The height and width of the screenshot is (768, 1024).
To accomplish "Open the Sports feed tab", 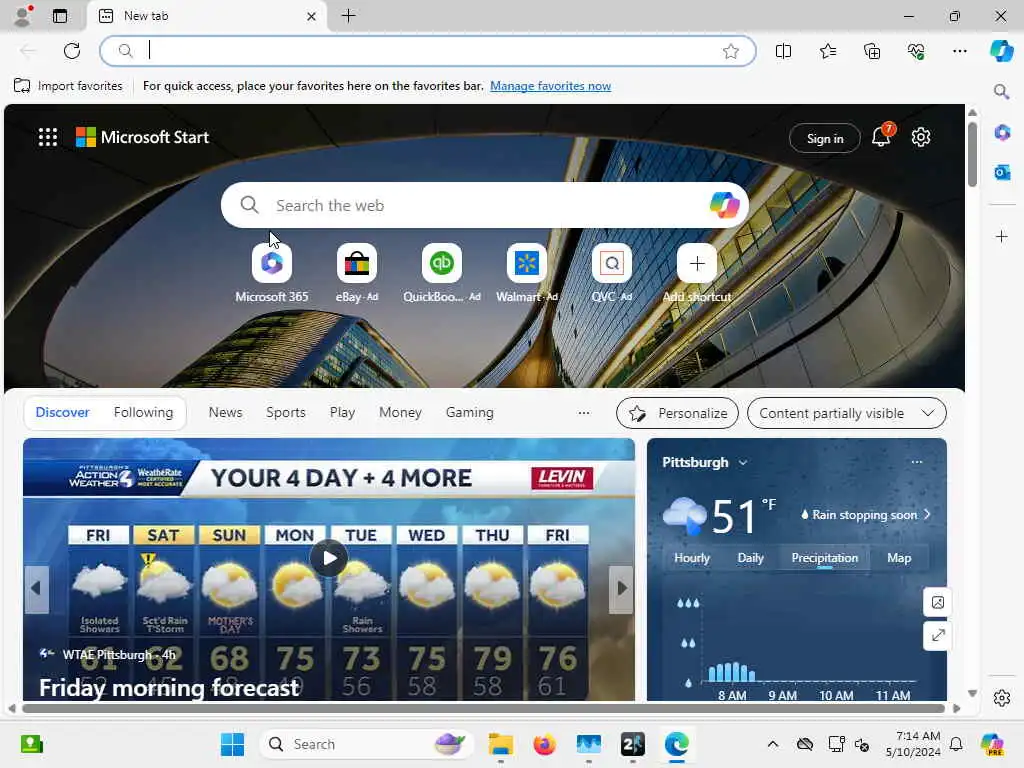I will click(285, 412).
